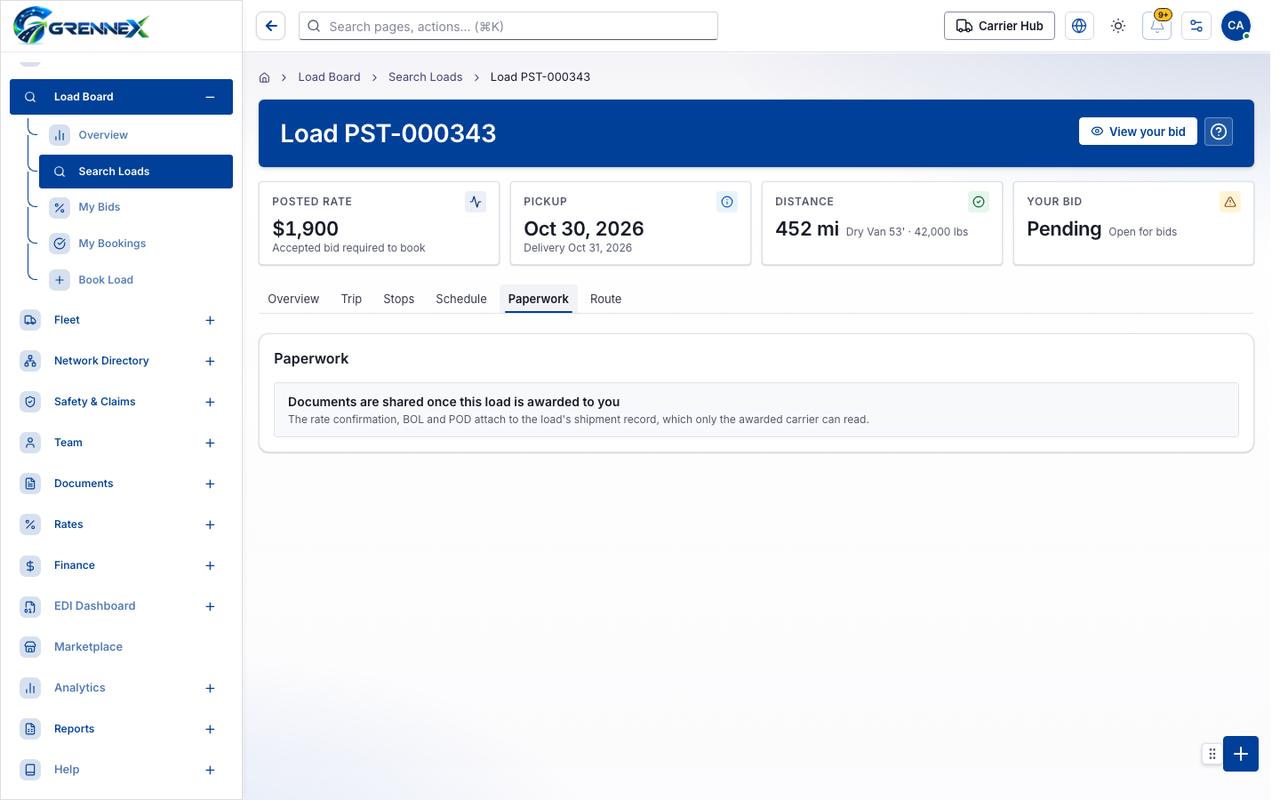Click the search pages input field

point(508,26)
